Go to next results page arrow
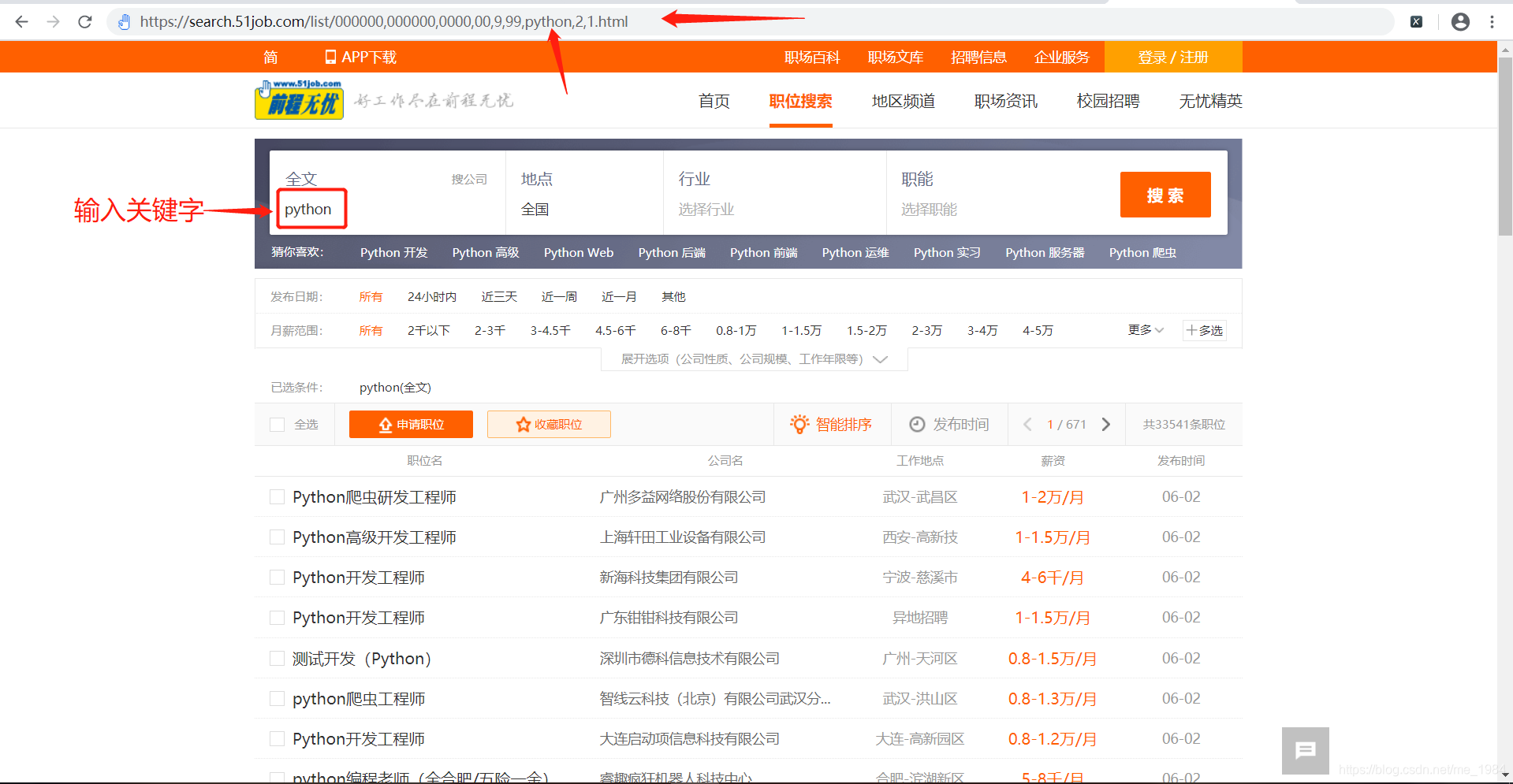Viewport: 1513px width, 784px height. [1106, 425]
